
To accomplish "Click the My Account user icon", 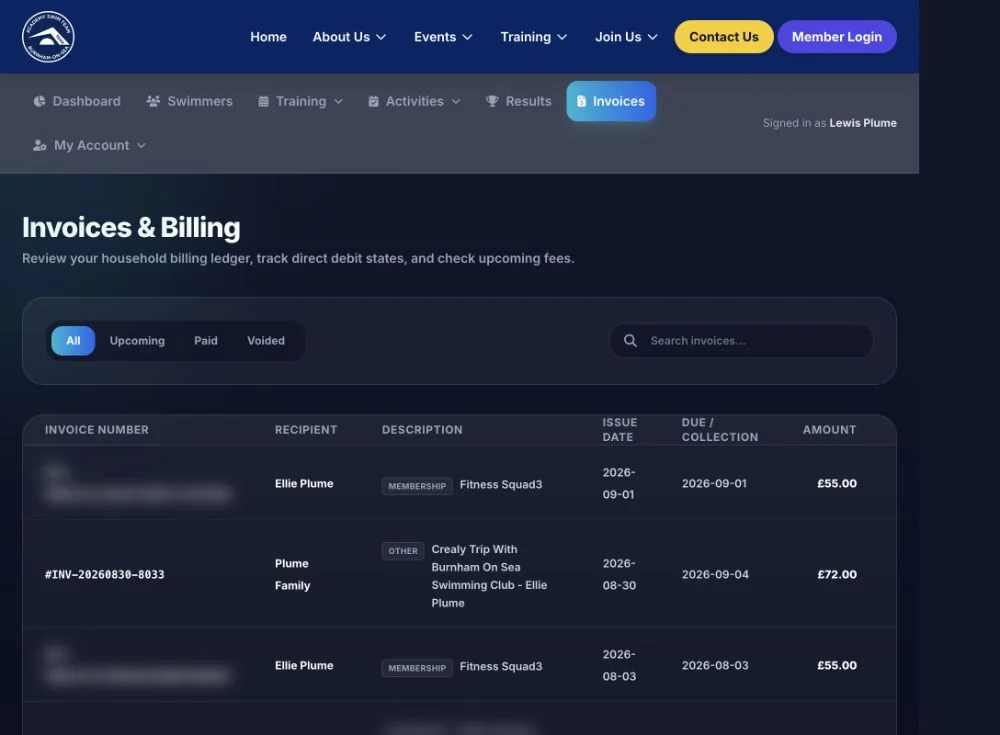I will tap(40, 145).
